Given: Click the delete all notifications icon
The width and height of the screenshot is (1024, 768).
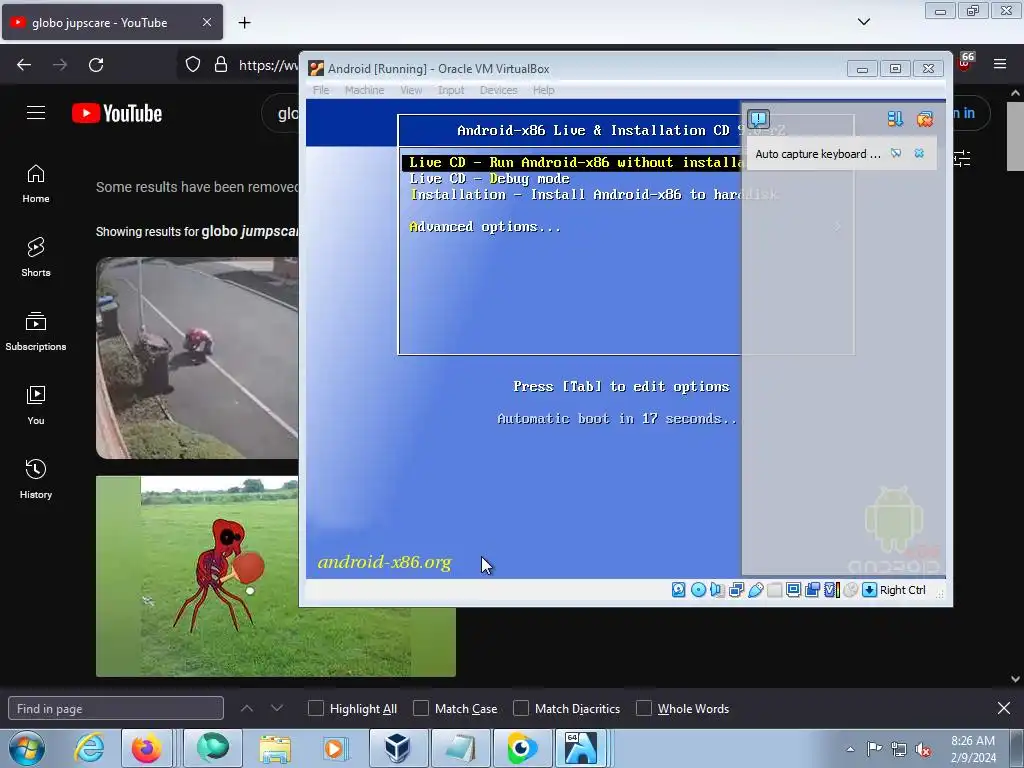Looking at the screenshot, I should tap(925, 119).
